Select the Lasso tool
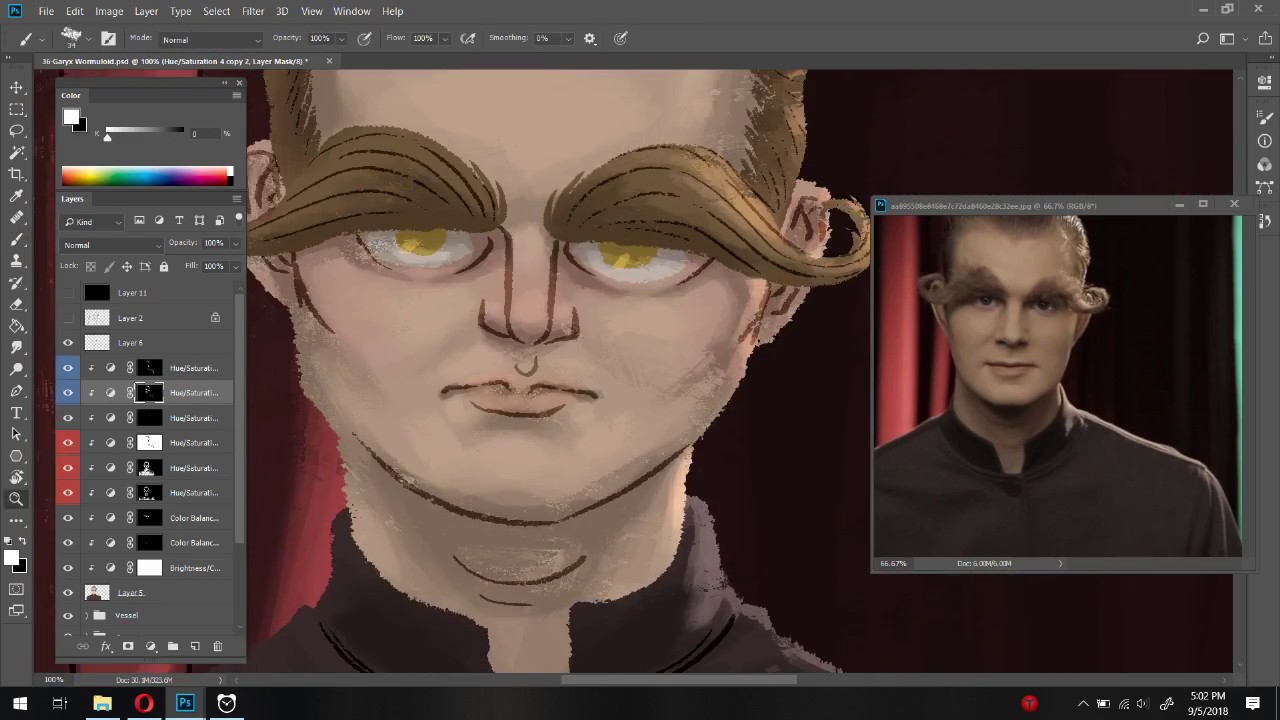Screen dimensions: 1280x720 click(x=17, y=131)
